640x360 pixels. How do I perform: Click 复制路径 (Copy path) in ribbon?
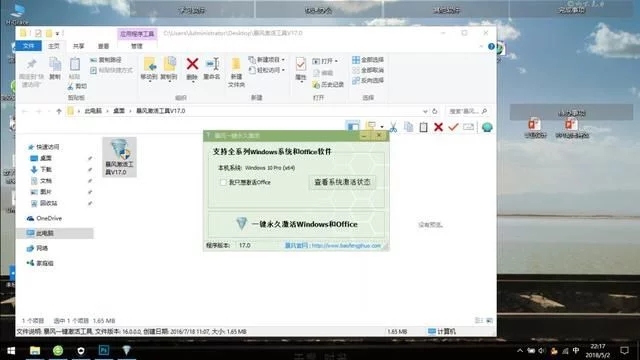[x=106, y=60]
